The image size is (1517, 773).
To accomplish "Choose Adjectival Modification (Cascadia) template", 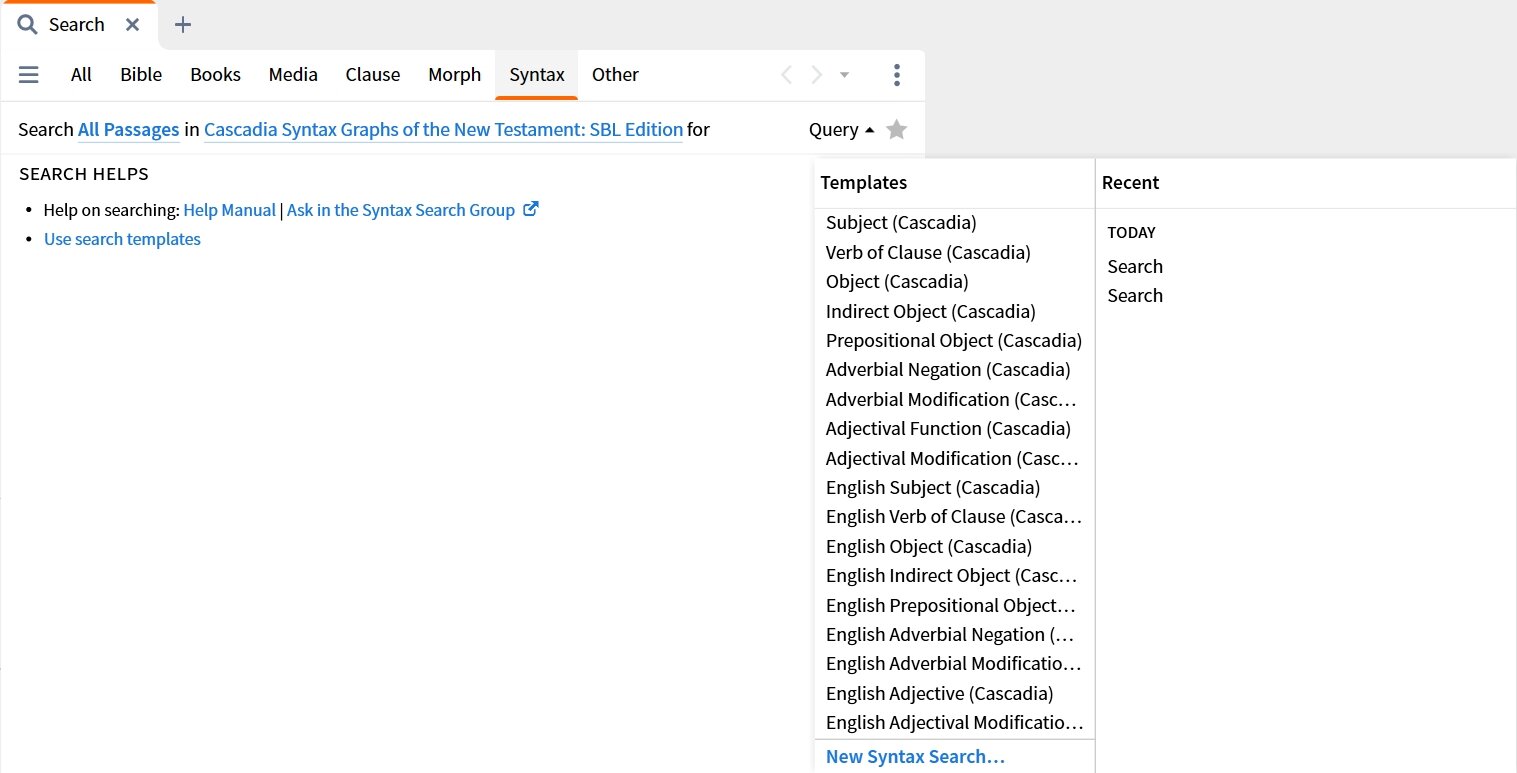I will pyautogui.click(x=954, y=458).
